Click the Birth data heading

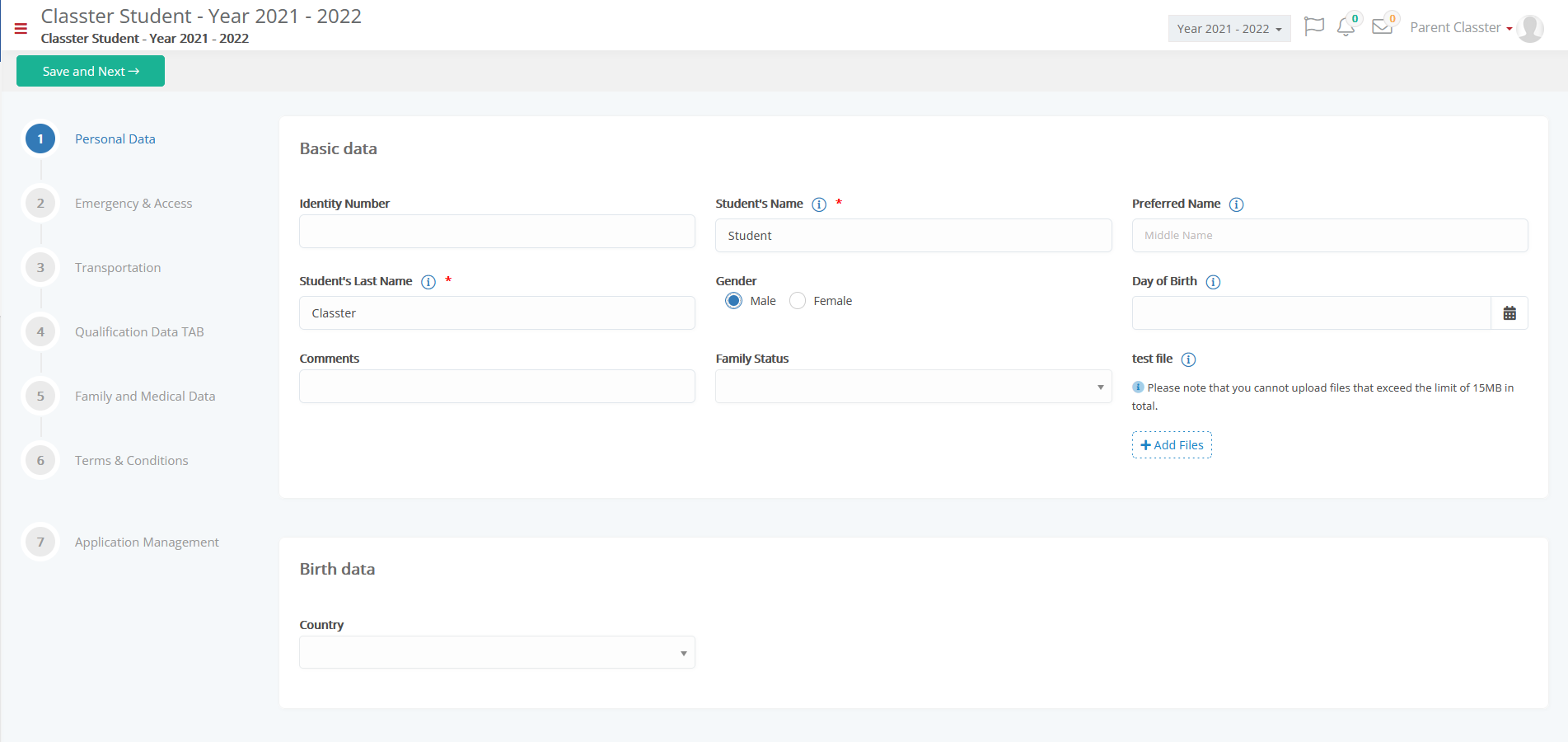(337, 570)
